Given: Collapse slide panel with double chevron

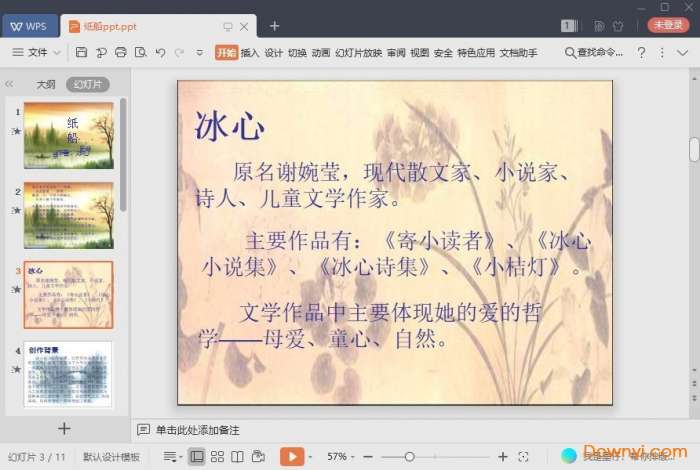Looking at the screenshot, I should pos(9,84).
